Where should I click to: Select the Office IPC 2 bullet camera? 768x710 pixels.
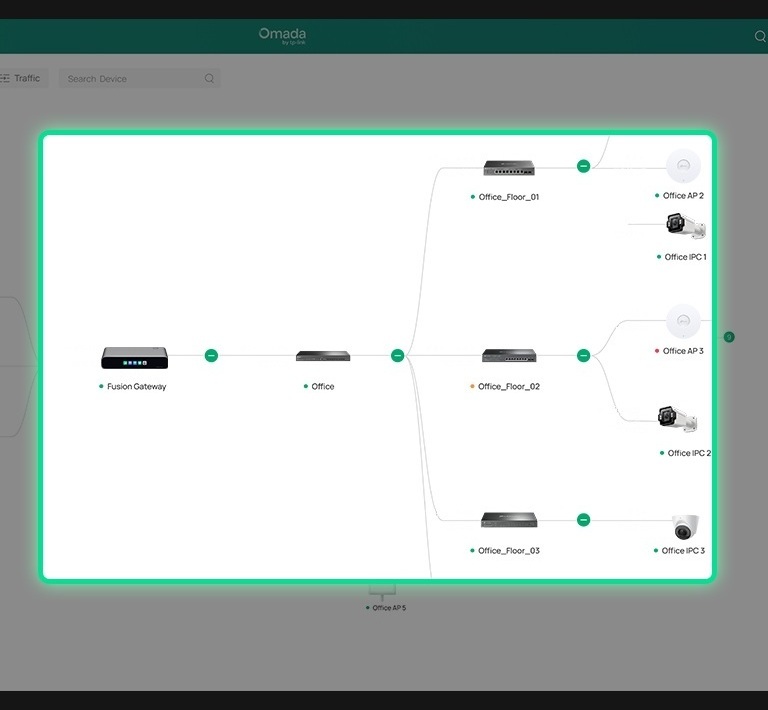[x=677, y=419]
